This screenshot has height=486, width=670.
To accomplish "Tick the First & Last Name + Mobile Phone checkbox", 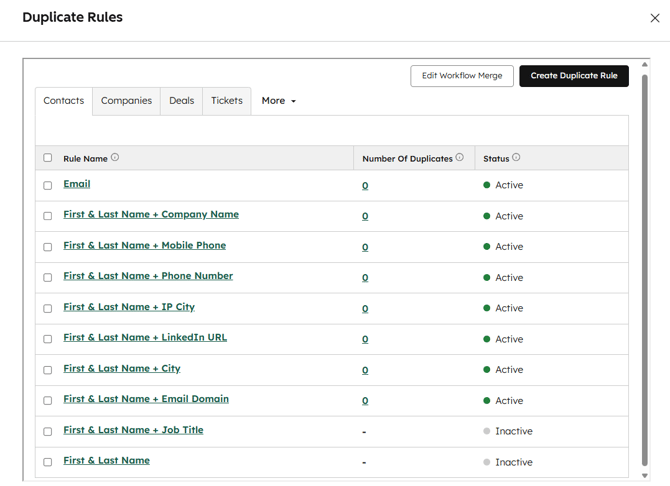I will 47,247.
